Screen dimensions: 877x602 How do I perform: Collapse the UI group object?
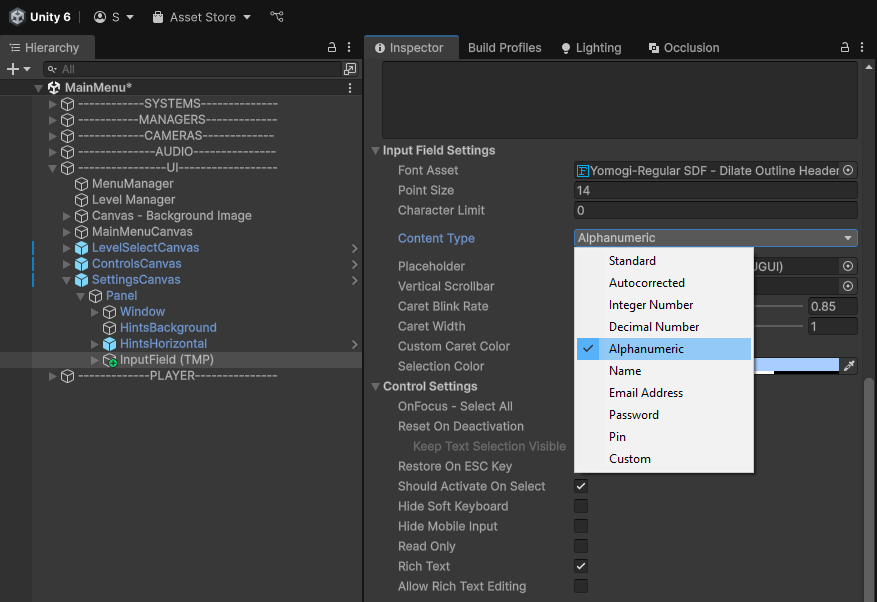click(53, 168)
